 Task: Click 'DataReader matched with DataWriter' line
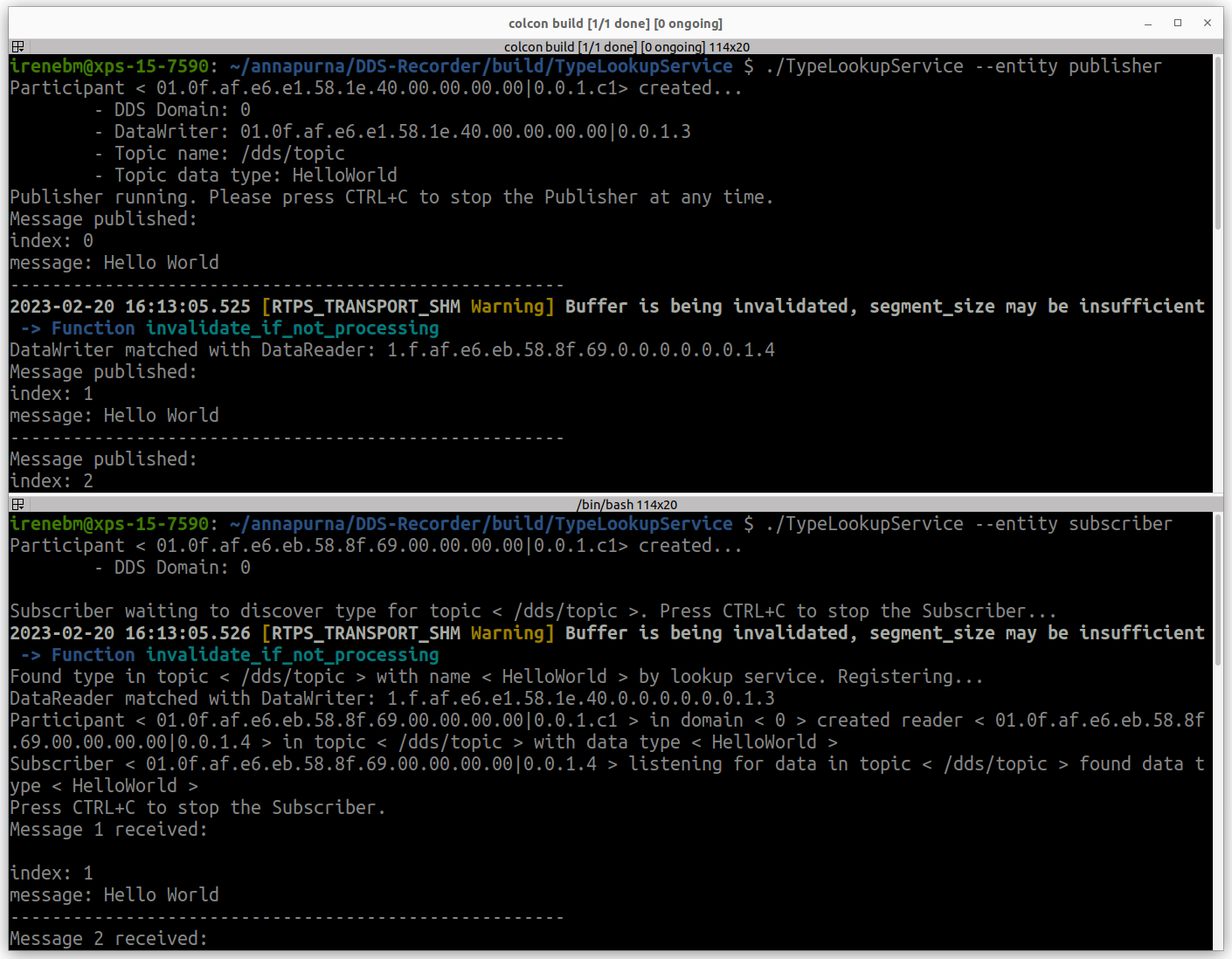tap(392, 699)
